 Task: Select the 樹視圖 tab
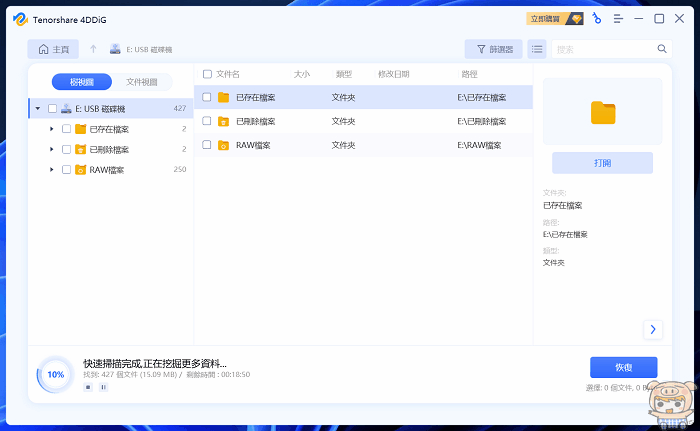[x=83, y=82]
